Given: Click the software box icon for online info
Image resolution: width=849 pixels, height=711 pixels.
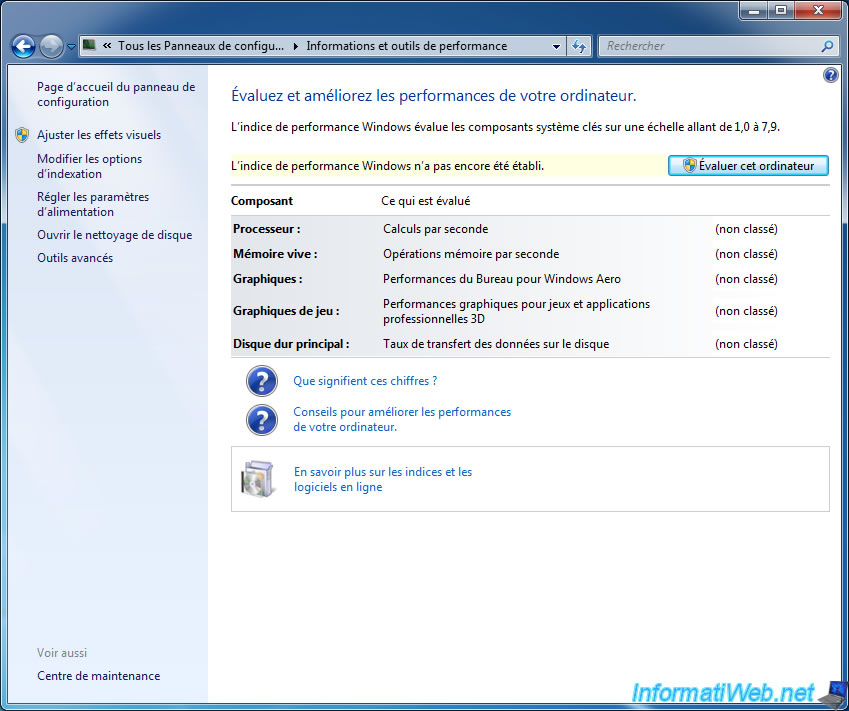Looking at the screenshot, I should 257,479.
